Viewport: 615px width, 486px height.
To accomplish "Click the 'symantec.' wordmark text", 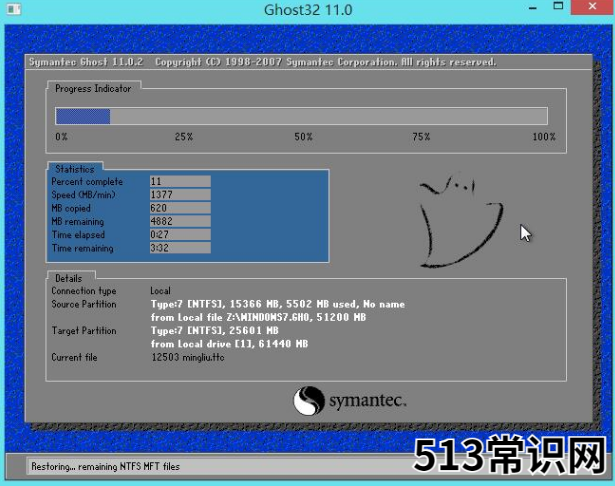I will [x=368, y=400].
